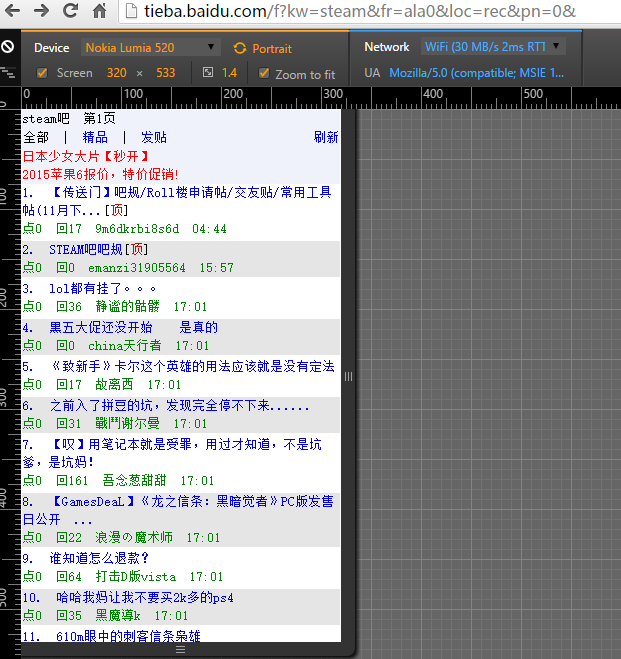Open the Device dropdown showing Nokia Lumia 520
Image resolution: width=621 pixels, height=659 pixels.
pyautogui.click(x=150, y=47)
